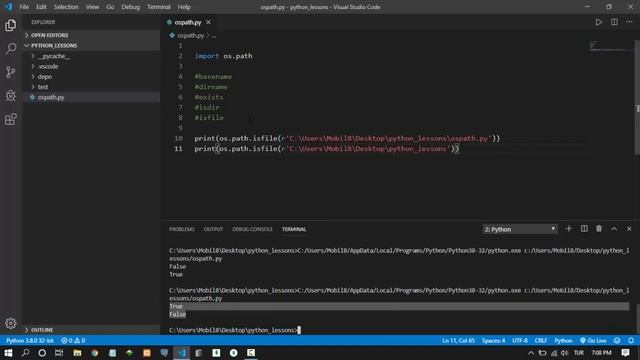Click Python language mode in status bar
The image size is (640, 360).
[x=563, y=340]
